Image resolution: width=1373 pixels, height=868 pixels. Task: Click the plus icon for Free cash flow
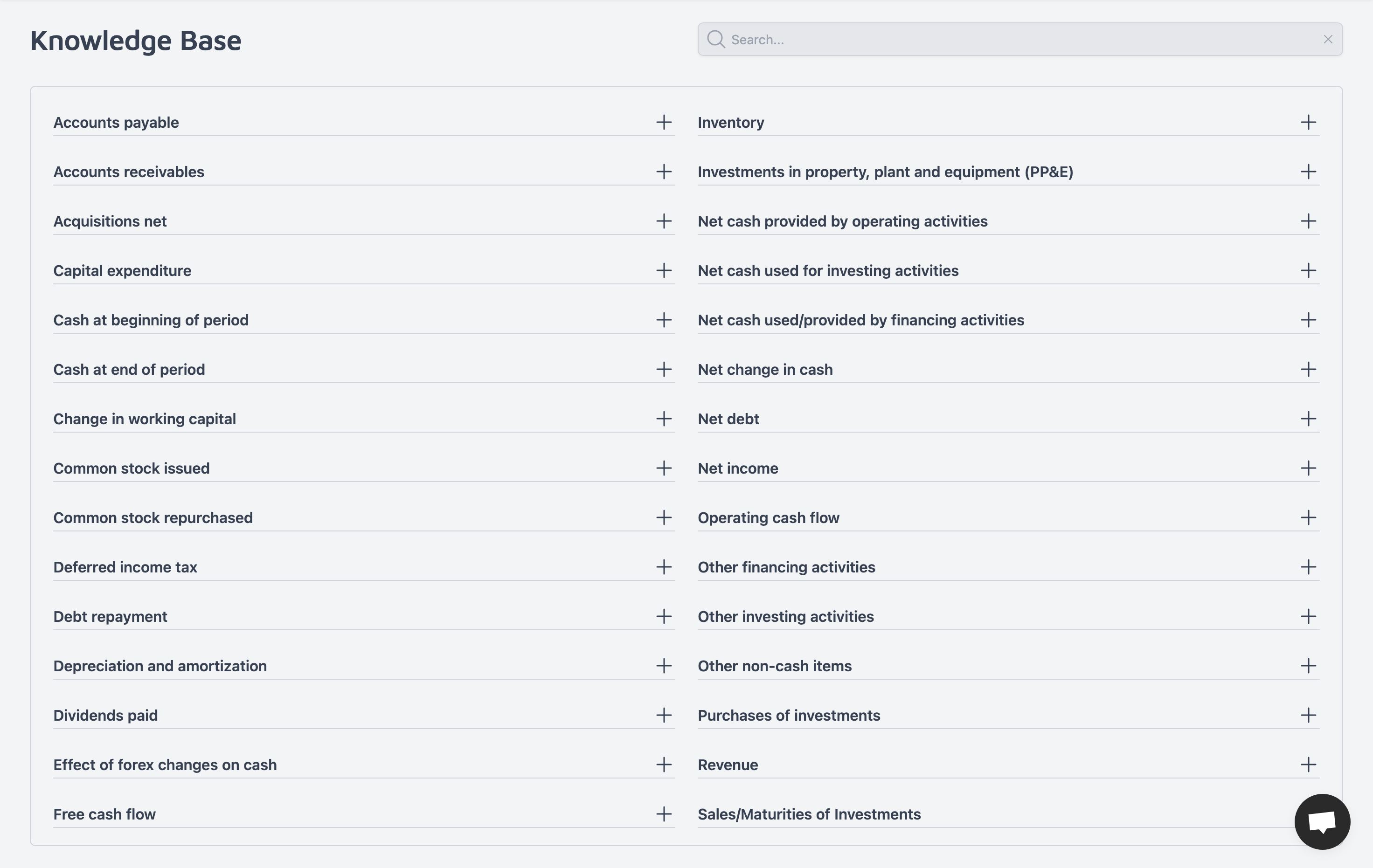(x=664, y=814)
